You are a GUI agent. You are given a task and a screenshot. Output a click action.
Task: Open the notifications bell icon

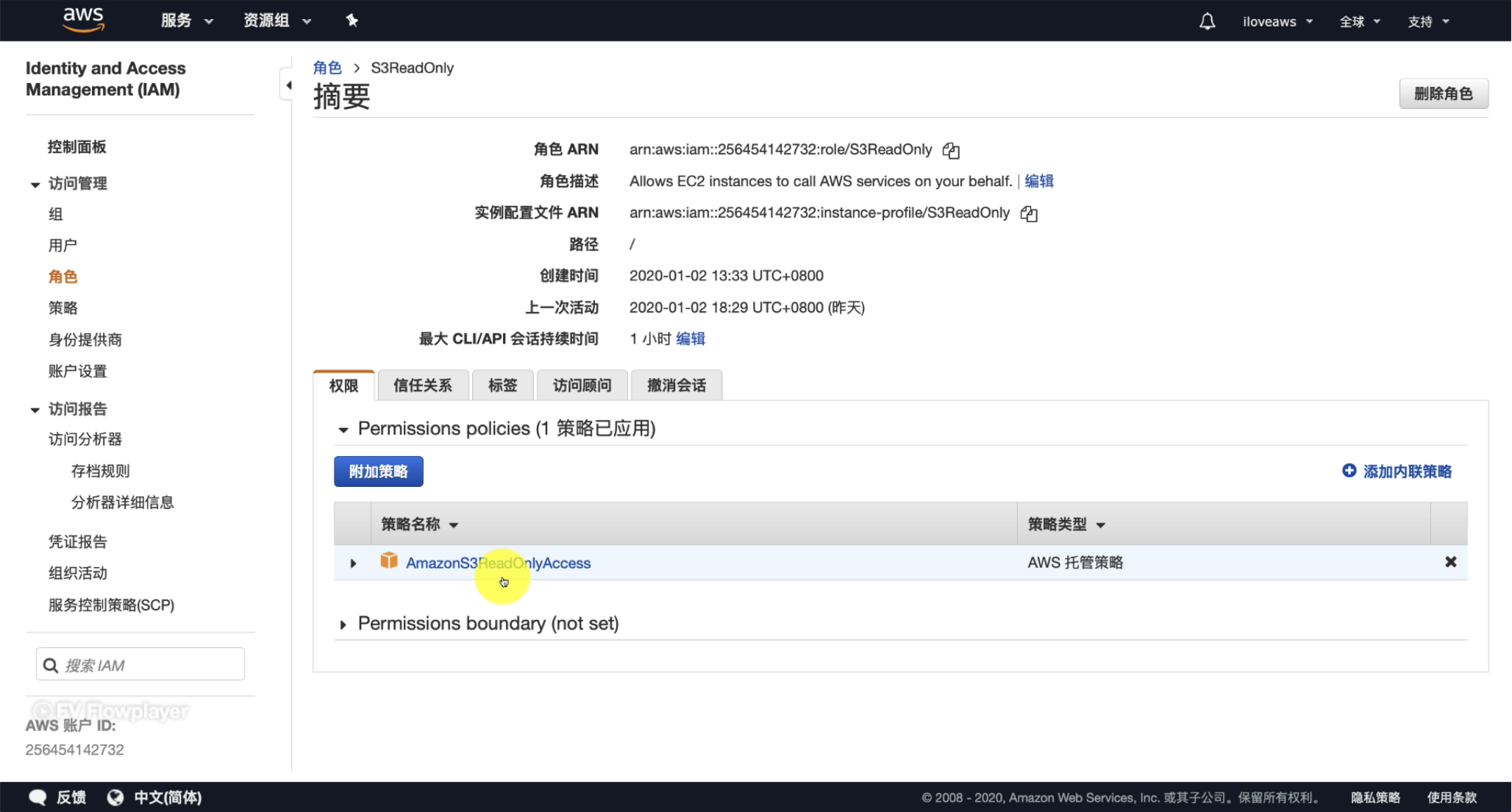point(1207,21)
